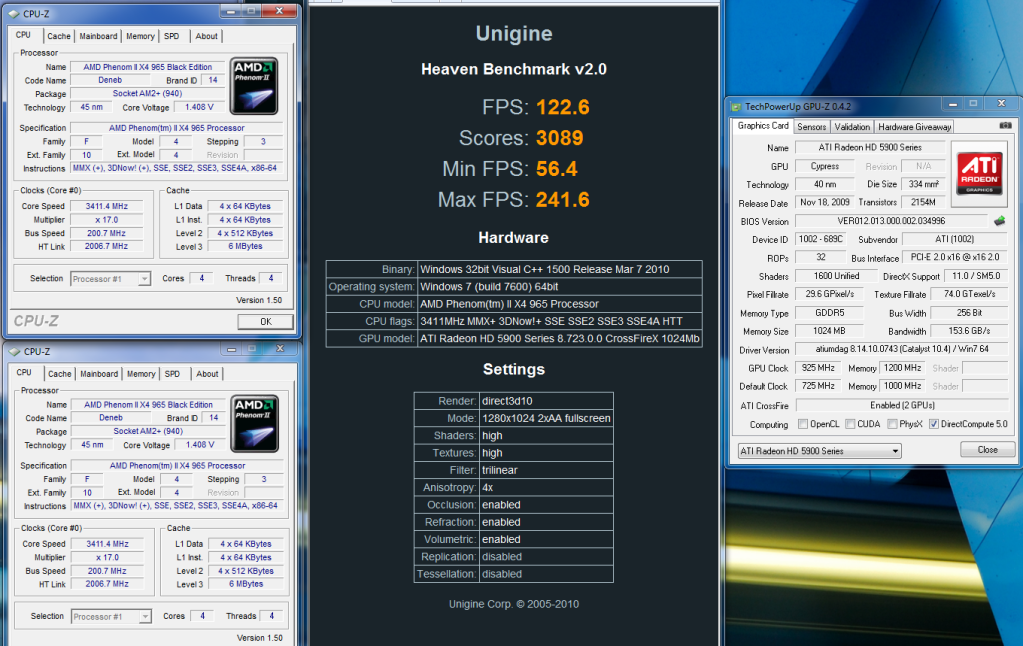Expand Processor #1 selection in upper CPU-Z
Image resolution: width=1023 pixels, height=646 pixels.
(x=110, y=279)
